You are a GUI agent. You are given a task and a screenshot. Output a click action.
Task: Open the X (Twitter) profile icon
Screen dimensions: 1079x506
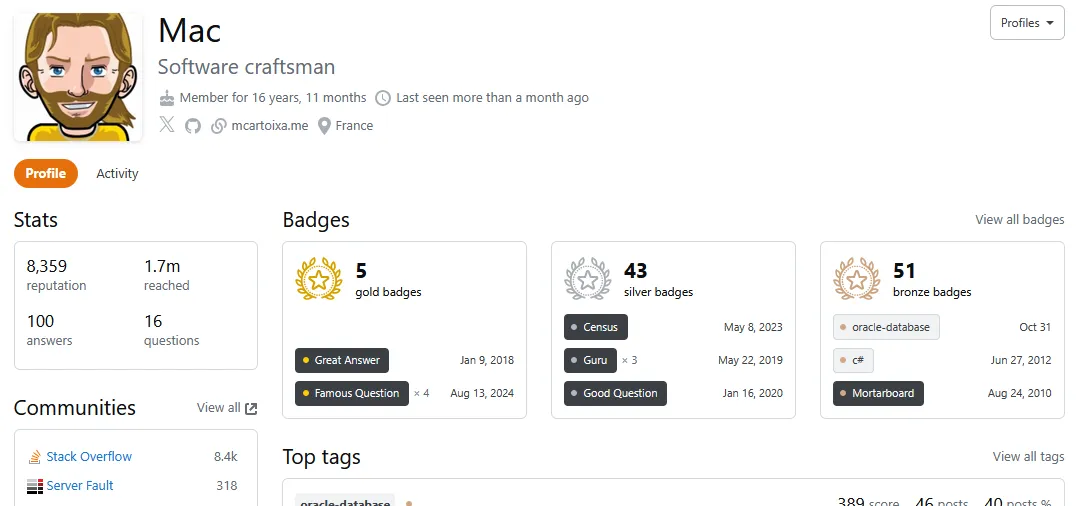167,125
